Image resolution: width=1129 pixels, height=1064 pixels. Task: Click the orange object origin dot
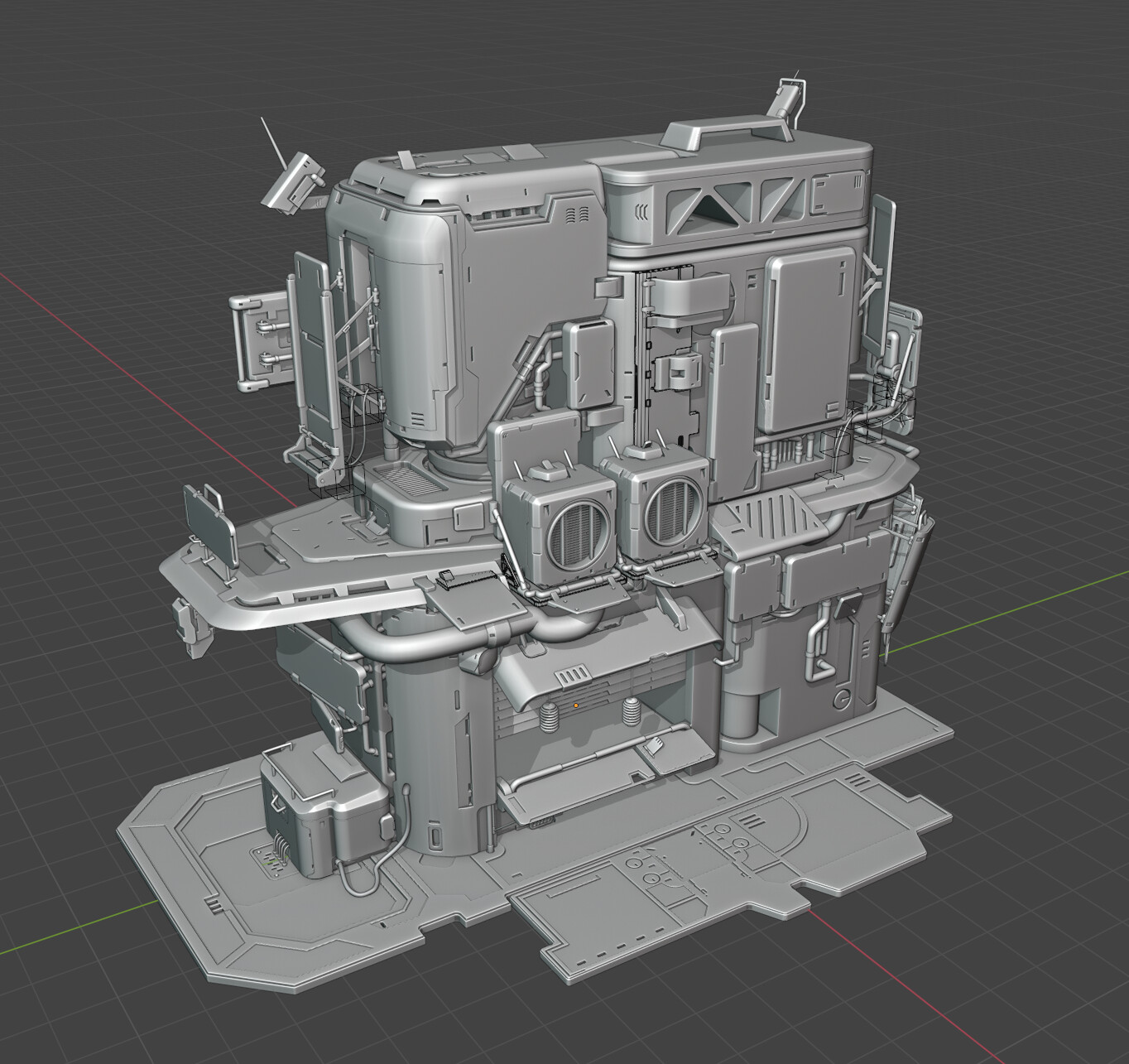point(577,704)
